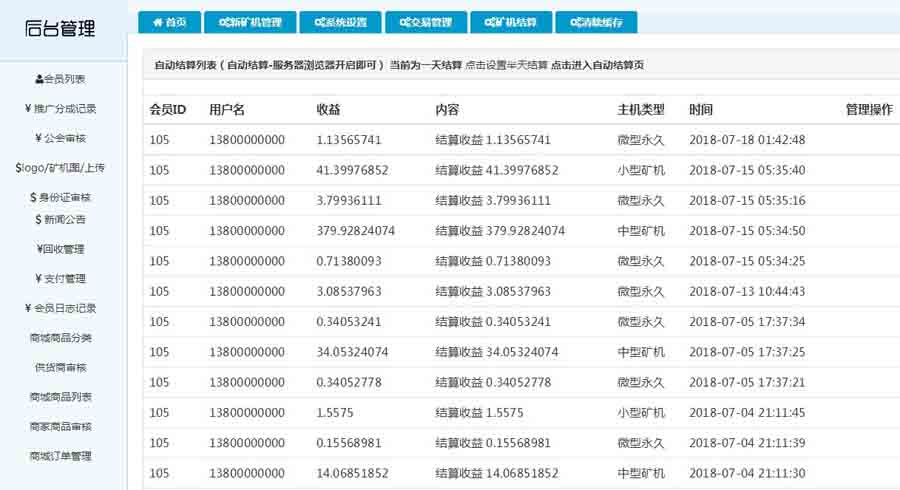Open 公会审核 in the sidebar

63,138
